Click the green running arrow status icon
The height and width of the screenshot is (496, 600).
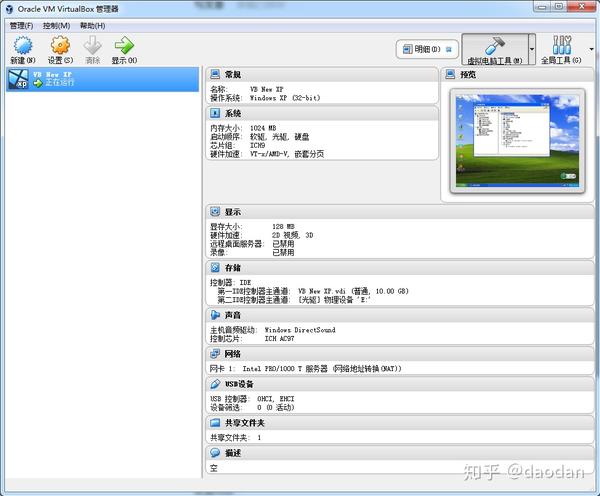[x=38, y=83]
